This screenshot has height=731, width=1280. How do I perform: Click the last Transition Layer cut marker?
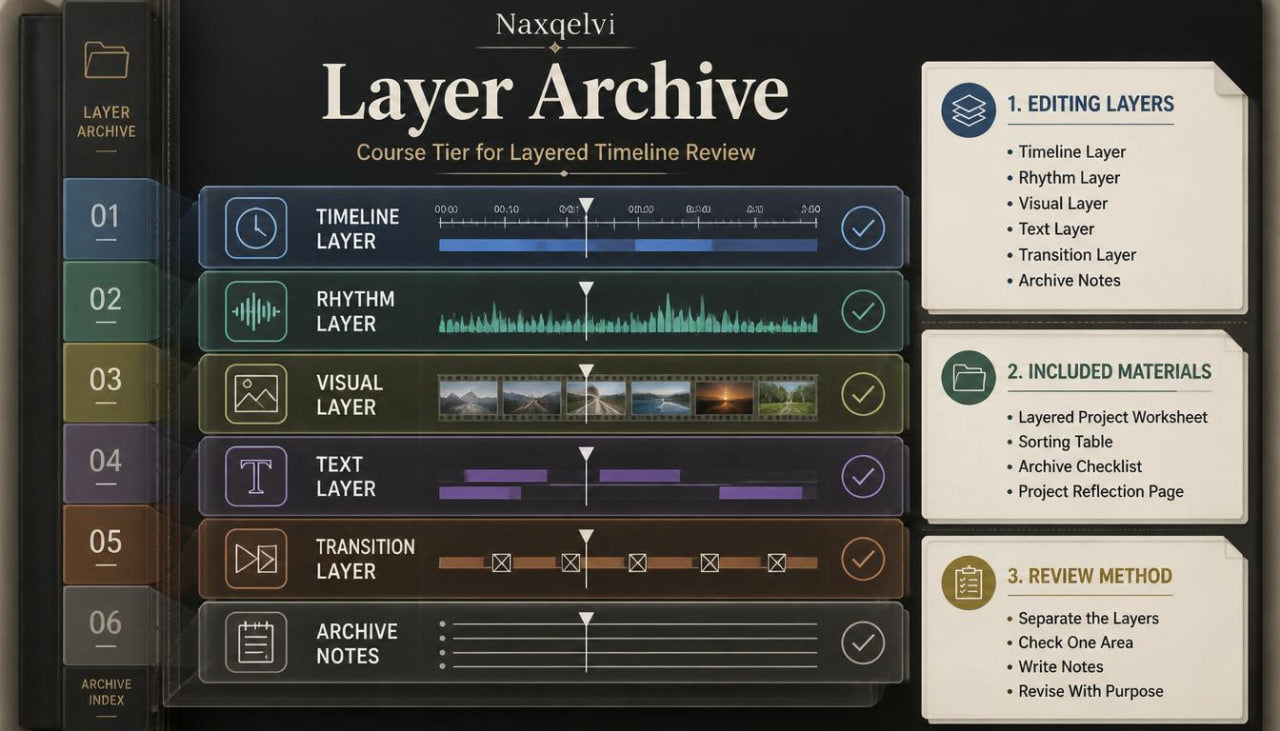(x=776, y=563)
